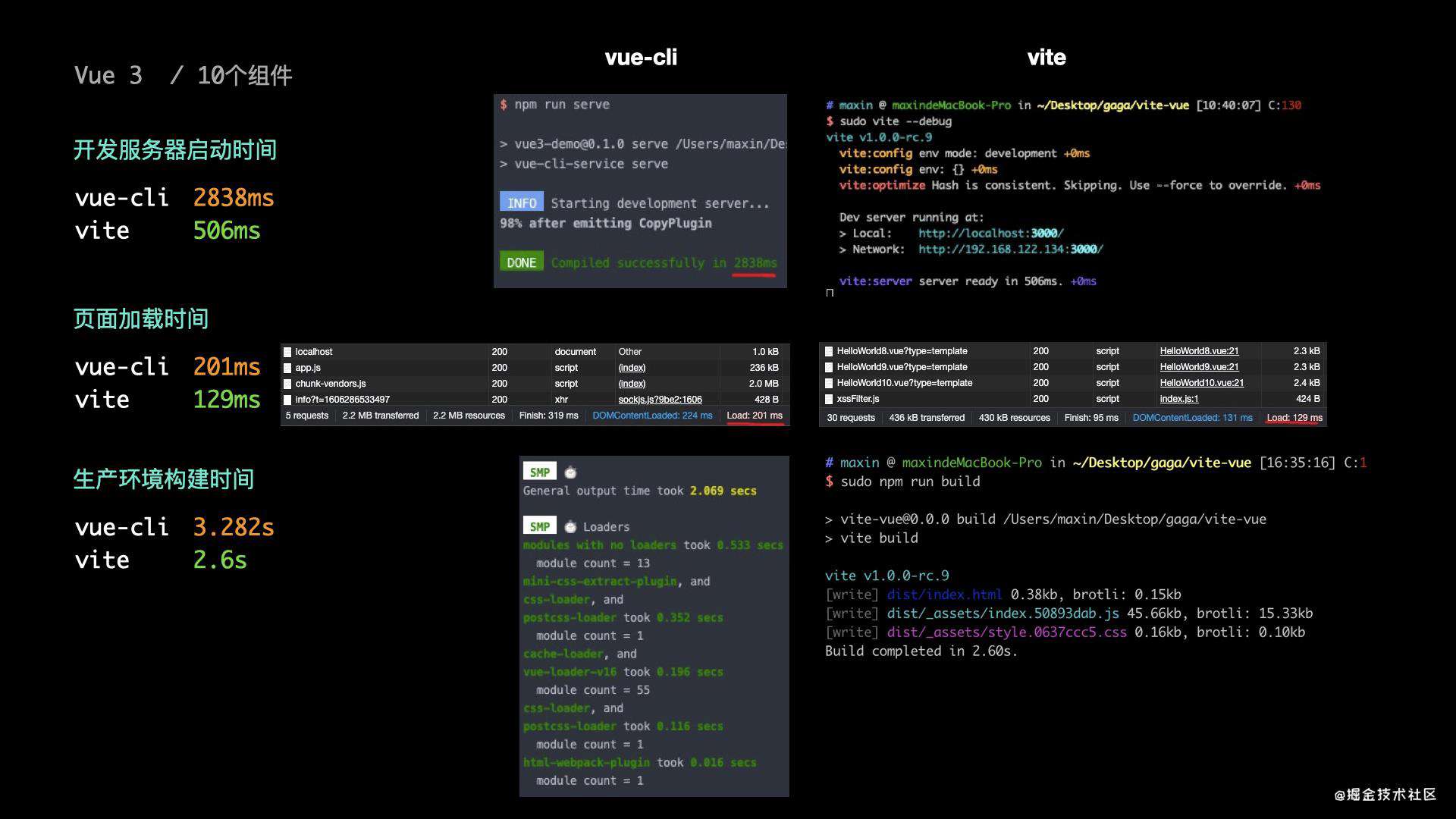Viewport: 1456px width, 819px height.
Task: Click the '2.4 kB' size cell
Action: (1307, 383)
